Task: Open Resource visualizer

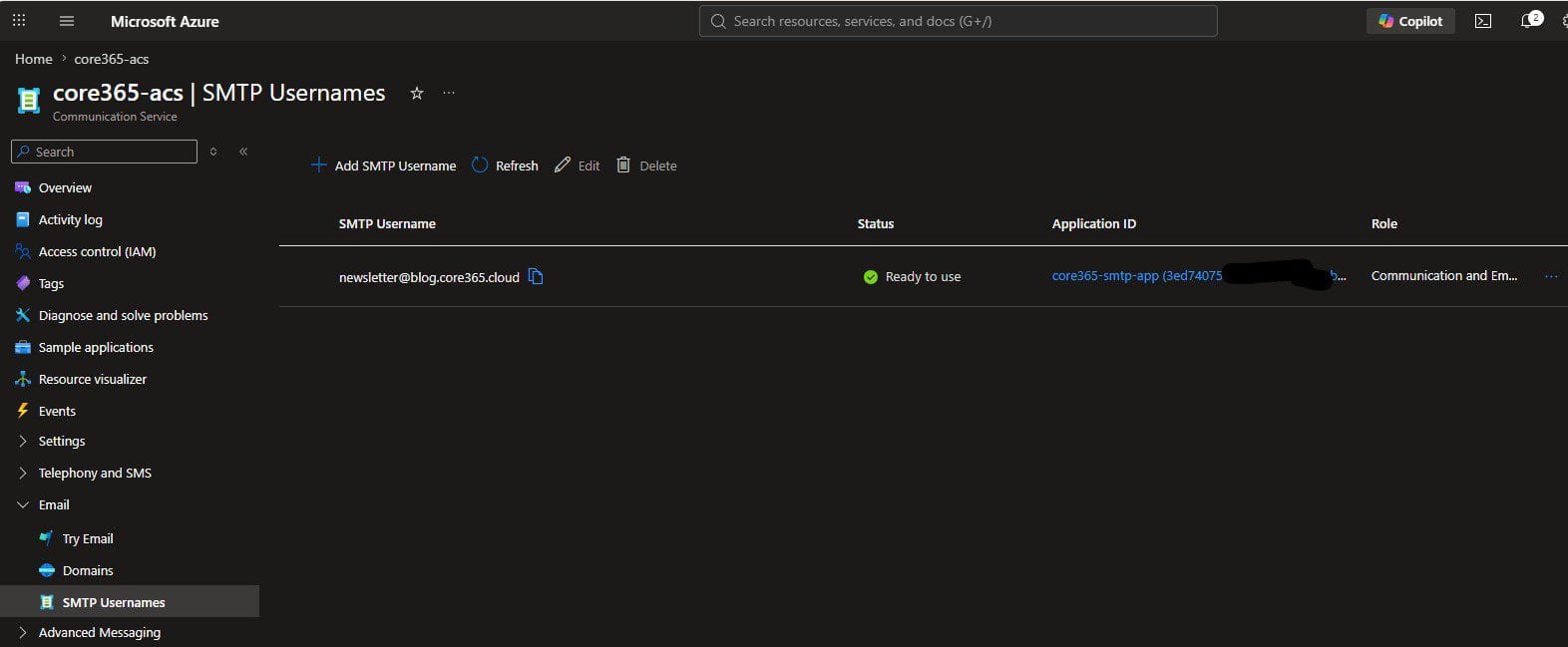Action: coord(92,379)
